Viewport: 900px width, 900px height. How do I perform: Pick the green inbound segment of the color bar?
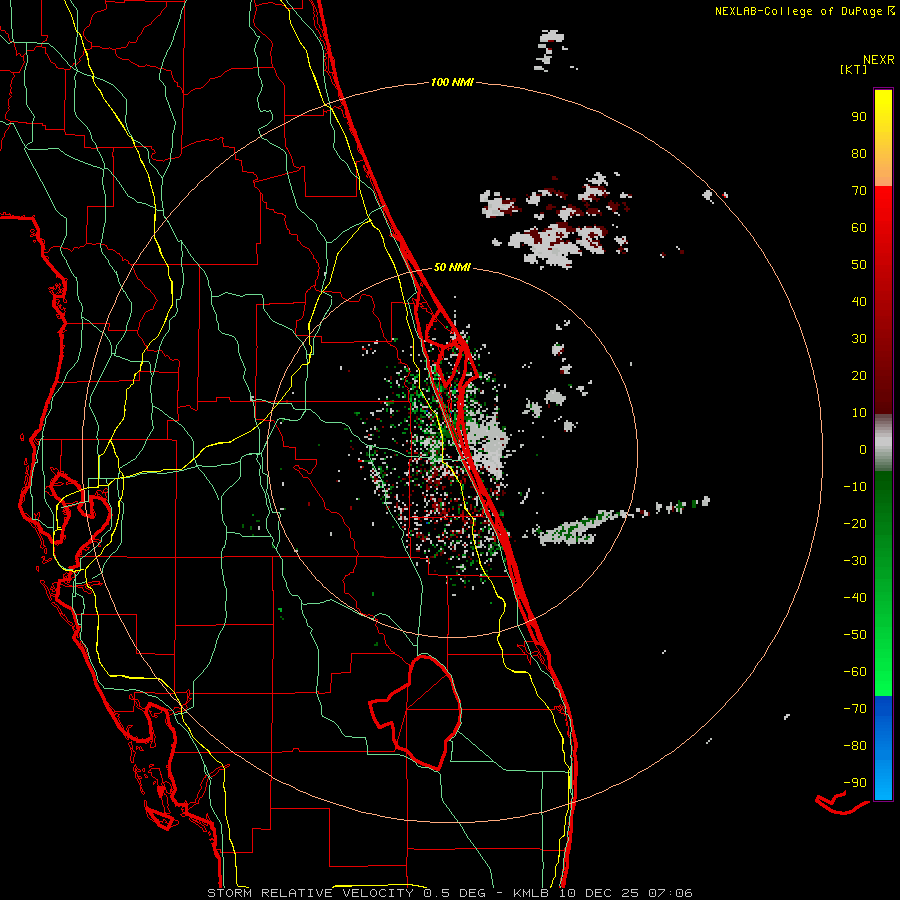coord(883,584)
